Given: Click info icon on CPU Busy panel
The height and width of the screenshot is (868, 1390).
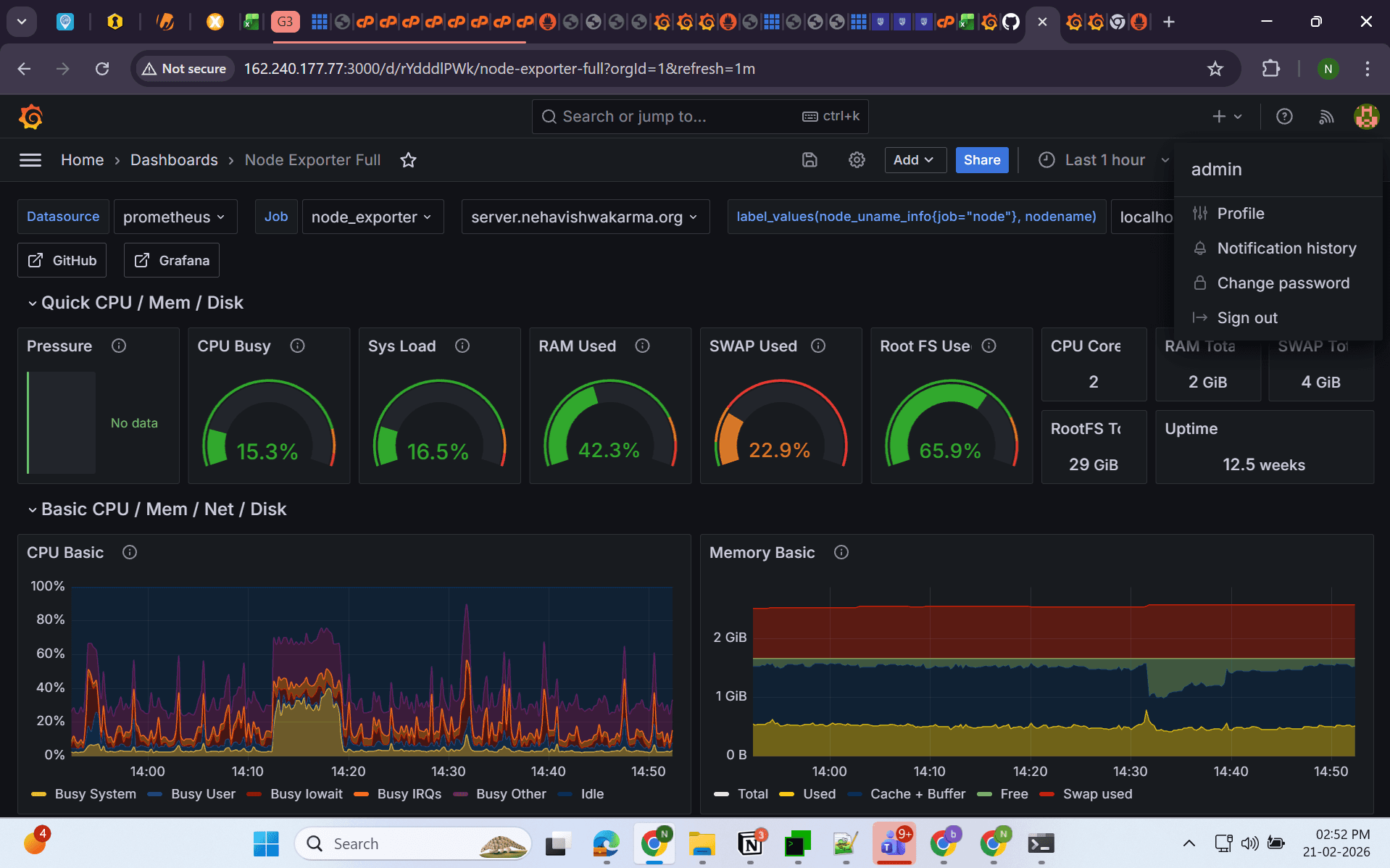Looking at the screenshot, I should pyautogui.click(x=297, y=346).
